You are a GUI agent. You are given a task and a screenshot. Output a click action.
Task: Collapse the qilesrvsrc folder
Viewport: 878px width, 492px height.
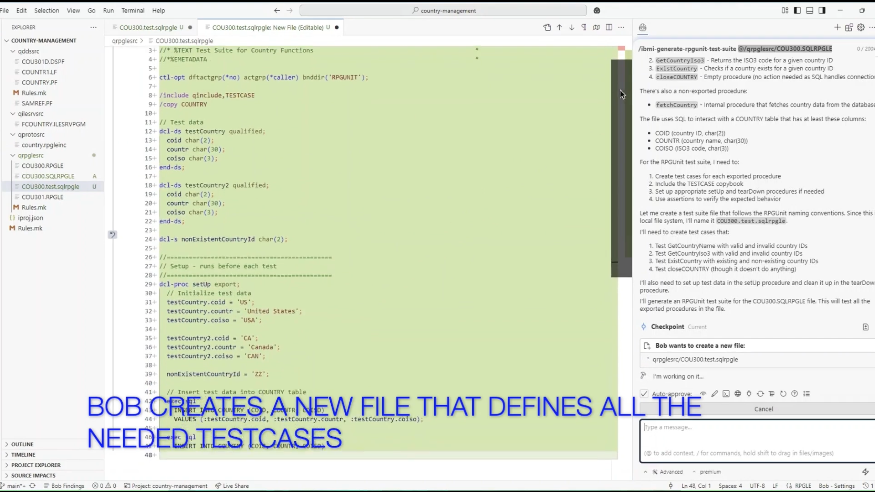click(52, 114)
